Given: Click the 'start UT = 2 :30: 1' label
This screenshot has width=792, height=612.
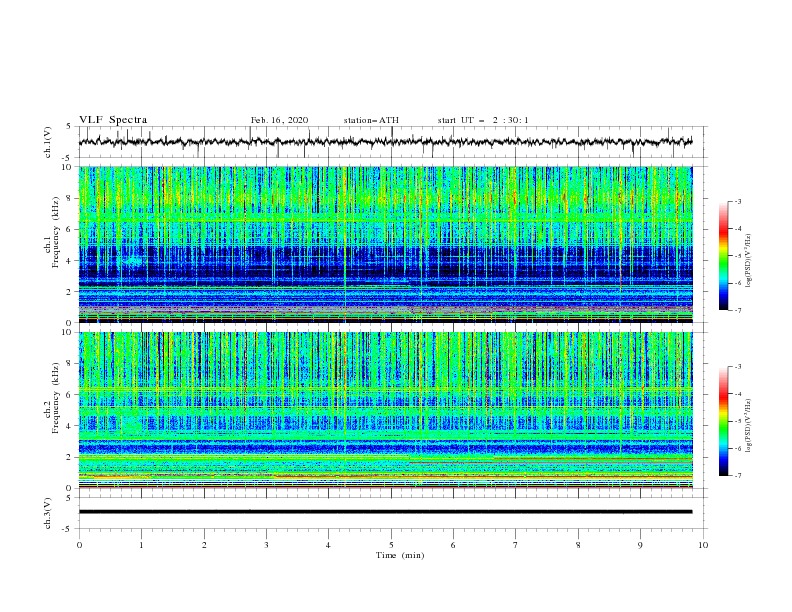Looking at the screenshot, I should coord(483,120).
